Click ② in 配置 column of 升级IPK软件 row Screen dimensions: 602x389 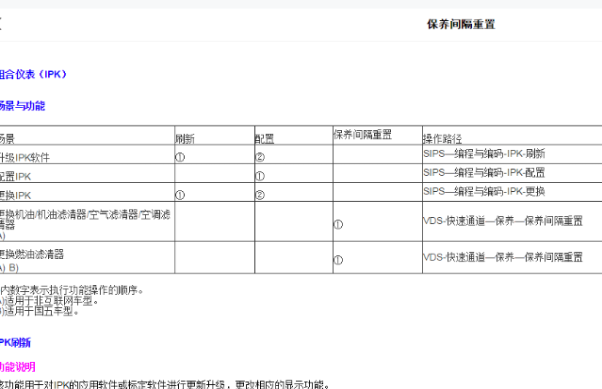[260, 157]
